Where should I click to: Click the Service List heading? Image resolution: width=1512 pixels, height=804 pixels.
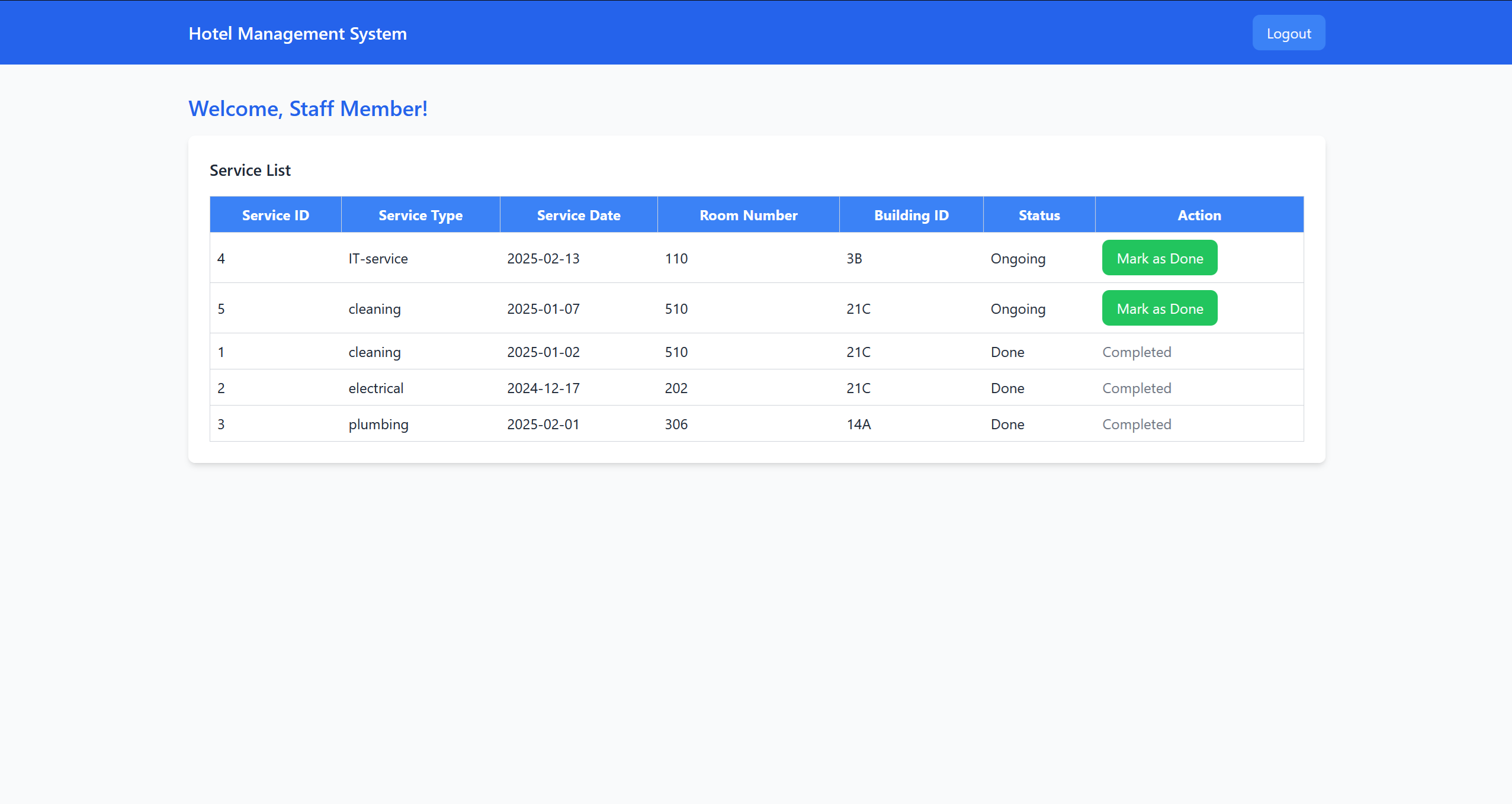point(250,171)
